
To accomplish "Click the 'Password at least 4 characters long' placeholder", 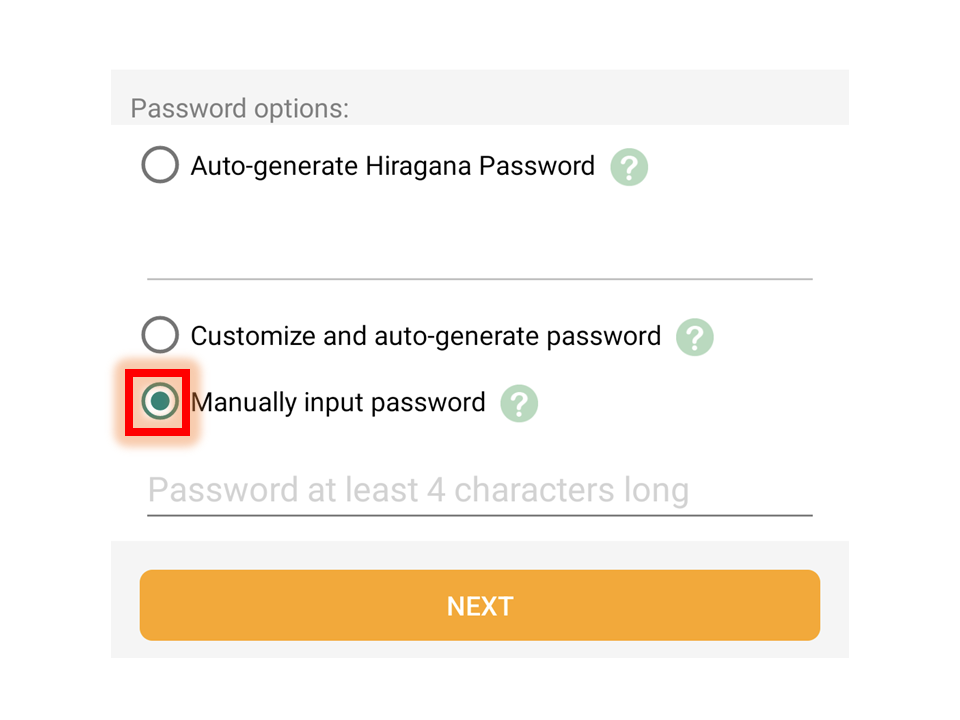I will (418, 490).
